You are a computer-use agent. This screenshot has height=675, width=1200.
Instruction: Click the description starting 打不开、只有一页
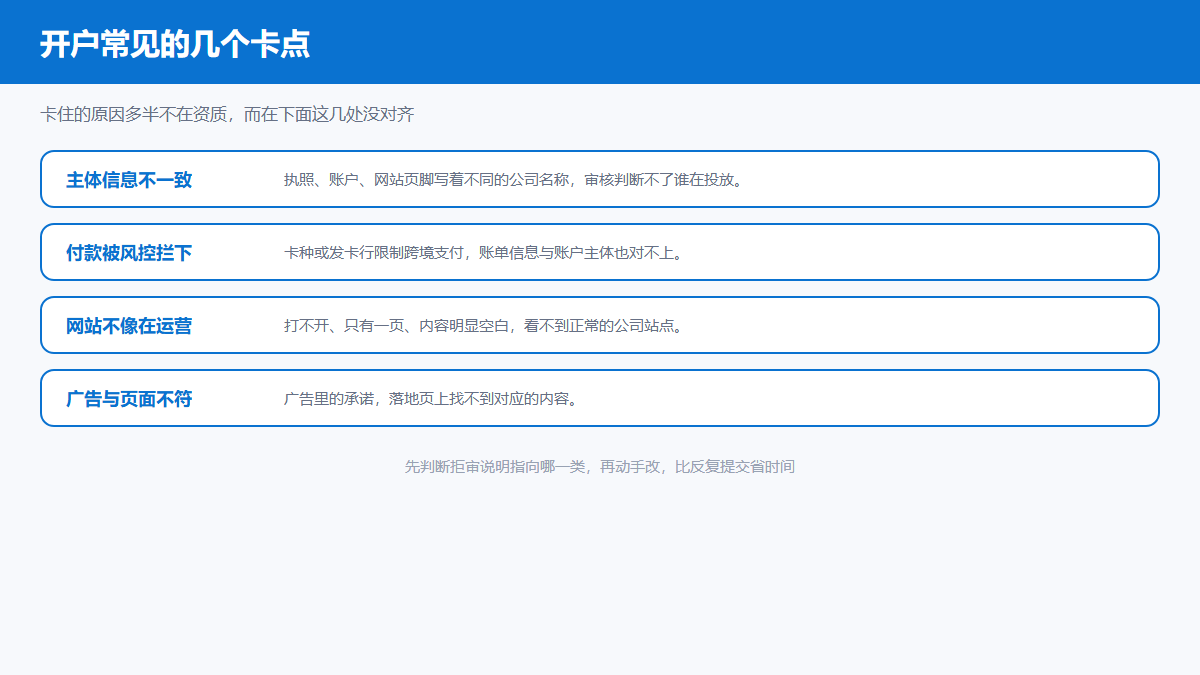485,326
